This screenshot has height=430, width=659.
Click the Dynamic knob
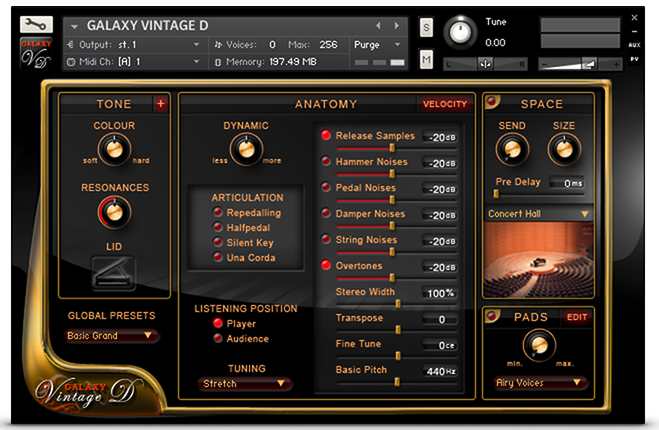246,149
